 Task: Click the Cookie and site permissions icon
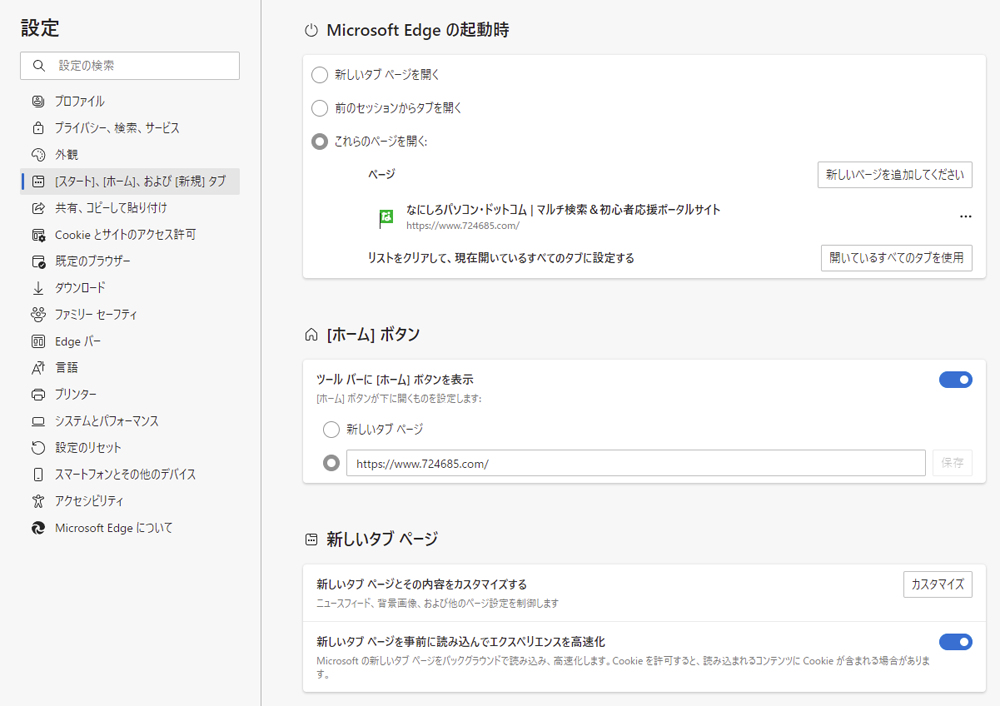(x=38, y=235)
